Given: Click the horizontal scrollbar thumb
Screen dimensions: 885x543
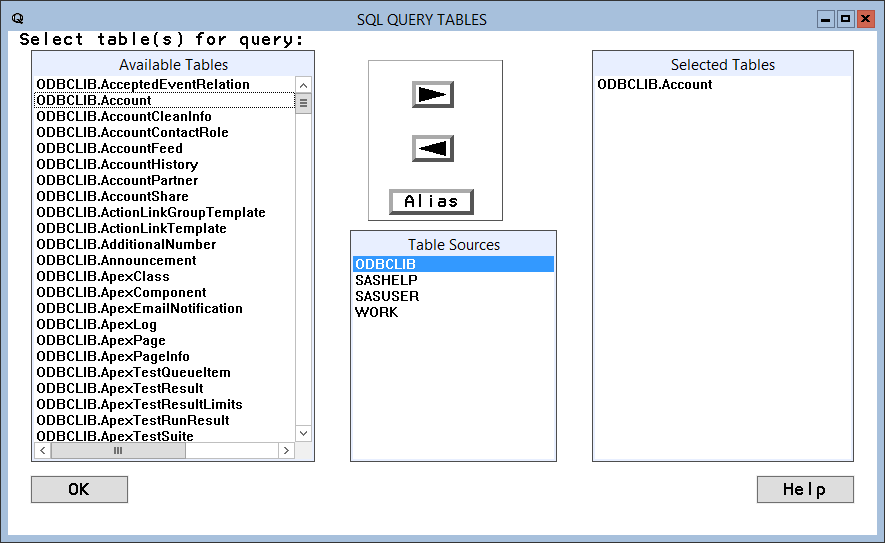Looking at the screenshot, I should click(x=118, y=451).
